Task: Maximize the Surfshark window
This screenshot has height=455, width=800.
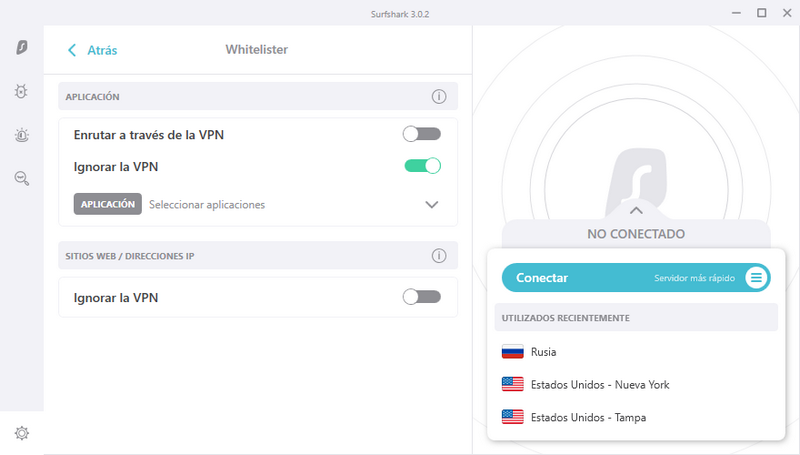Action: (761, 13)
